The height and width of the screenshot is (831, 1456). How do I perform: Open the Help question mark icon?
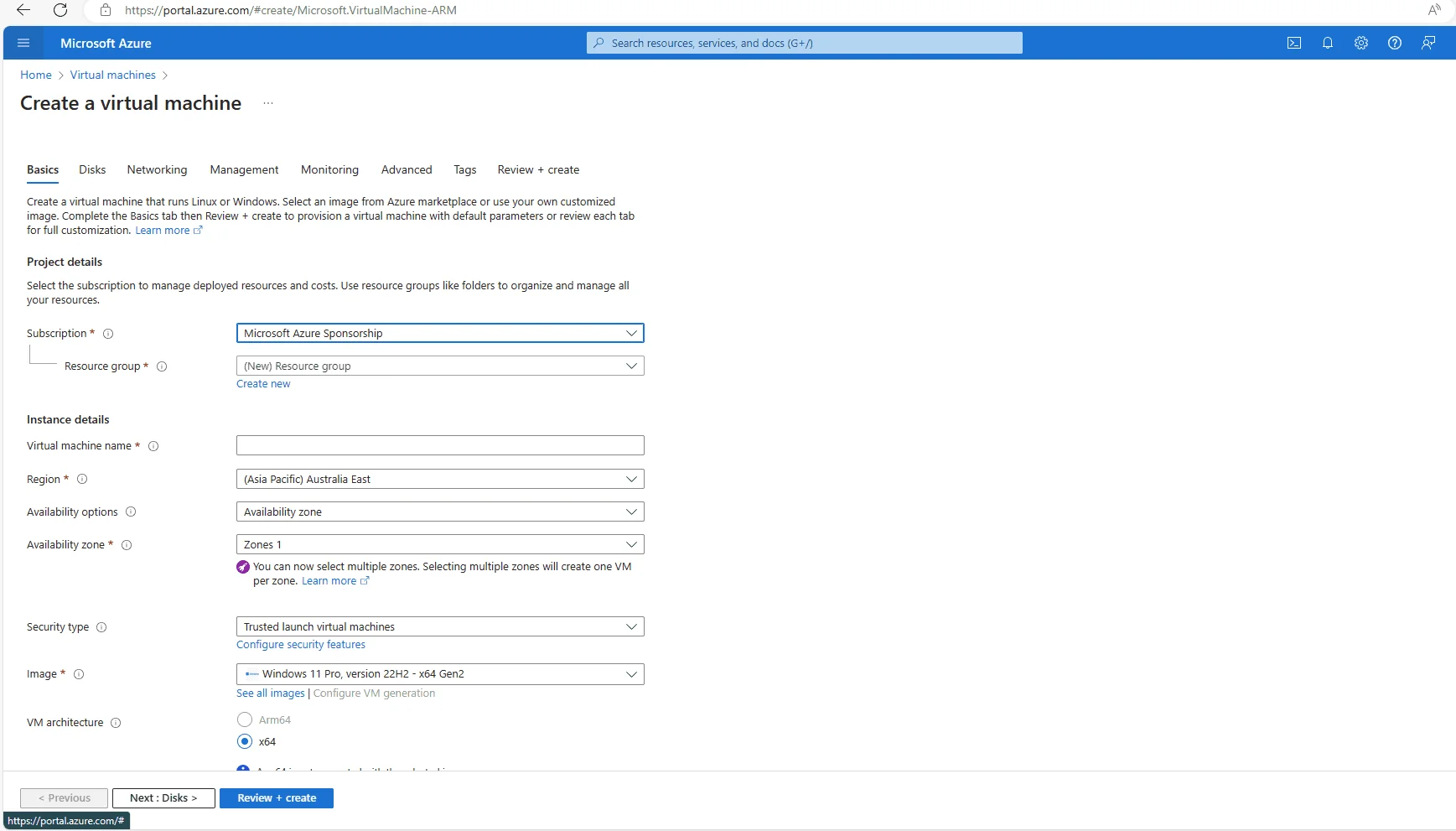(x=1395, y=43)
